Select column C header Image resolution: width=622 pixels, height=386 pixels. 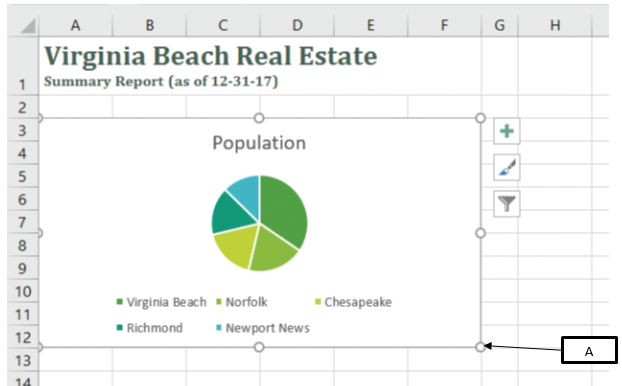coord(223,25)
